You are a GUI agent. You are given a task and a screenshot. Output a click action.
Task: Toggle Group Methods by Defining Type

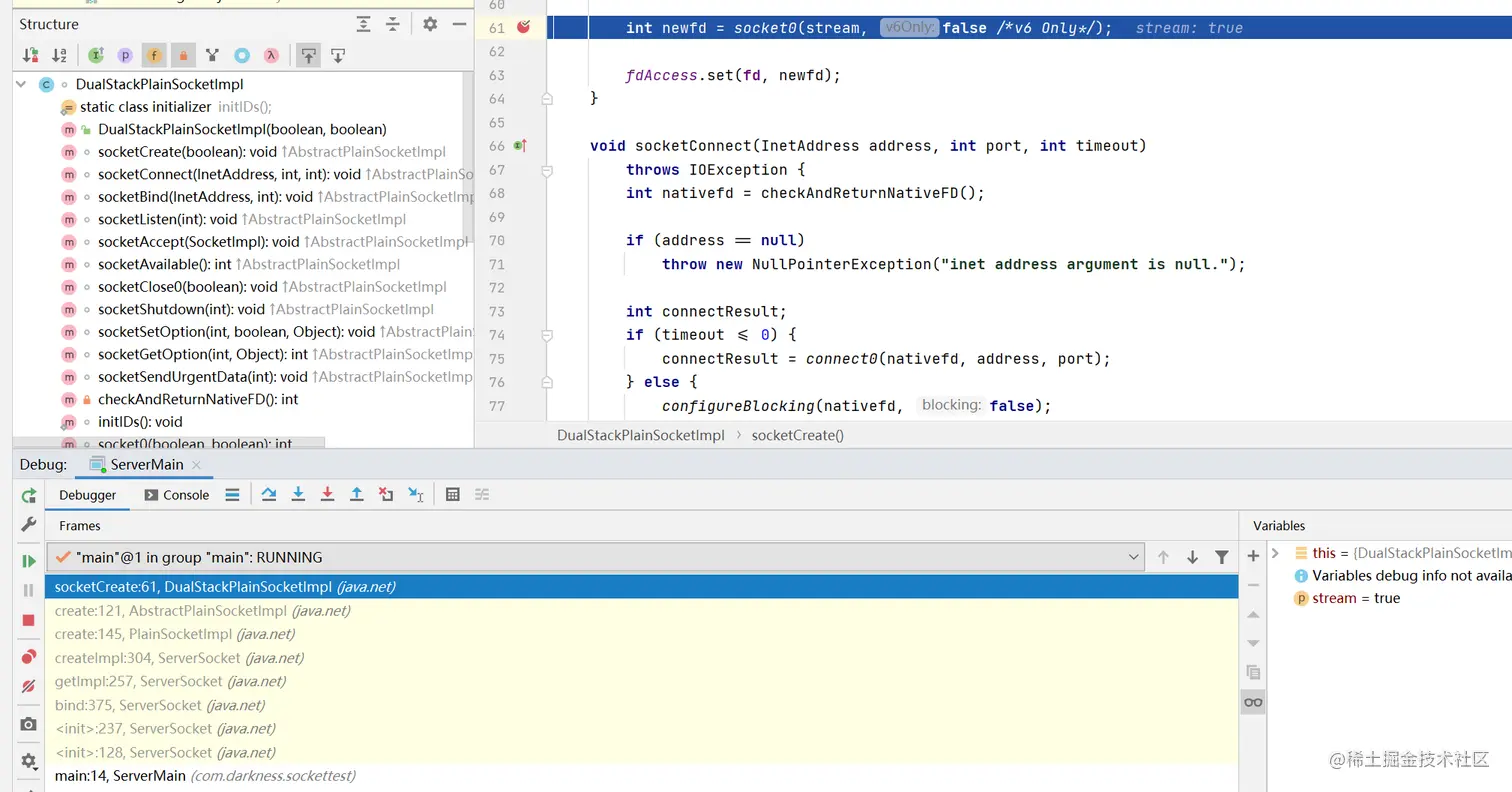click(x=212, y=56)
